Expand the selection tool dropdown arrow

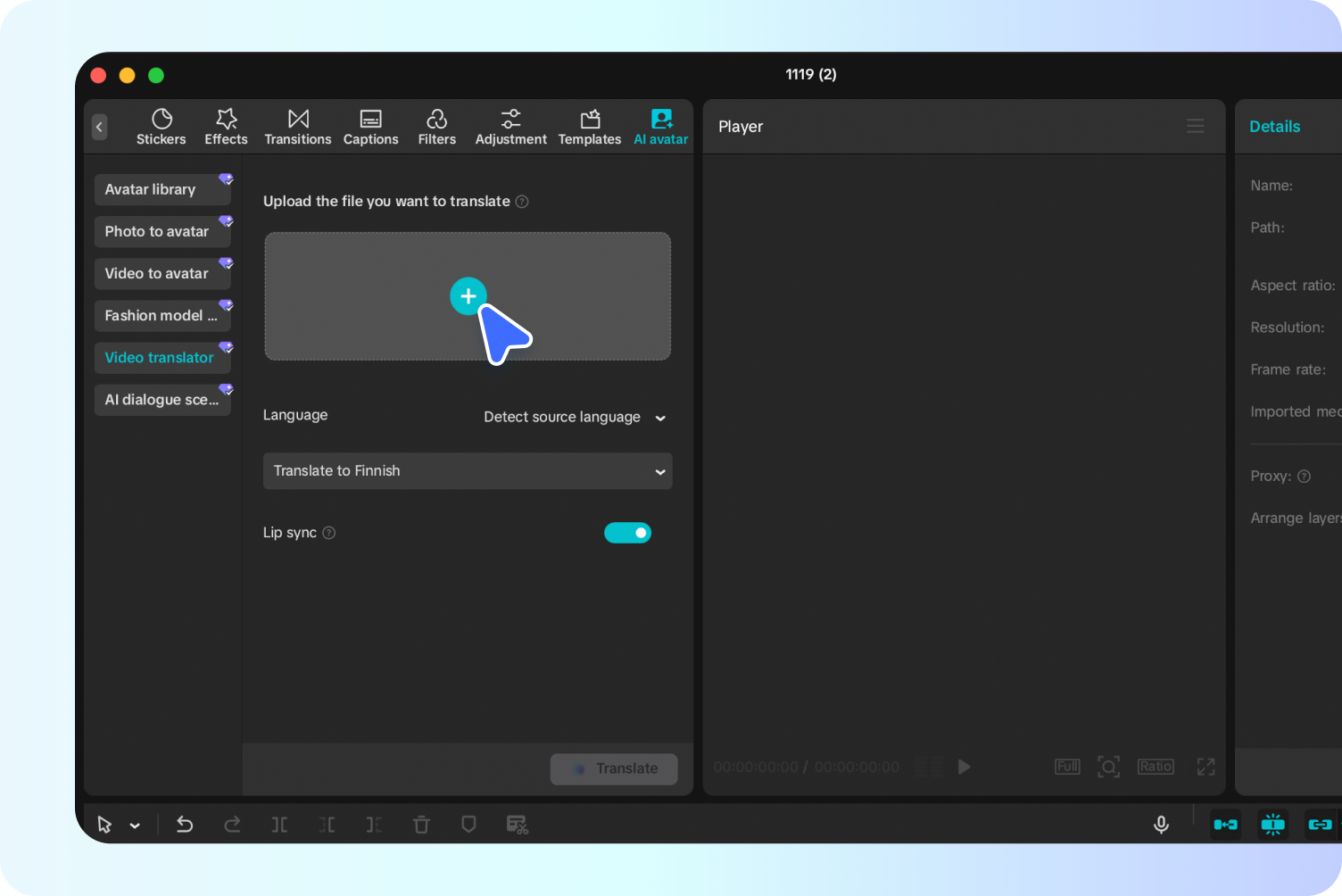click(135, 824)
